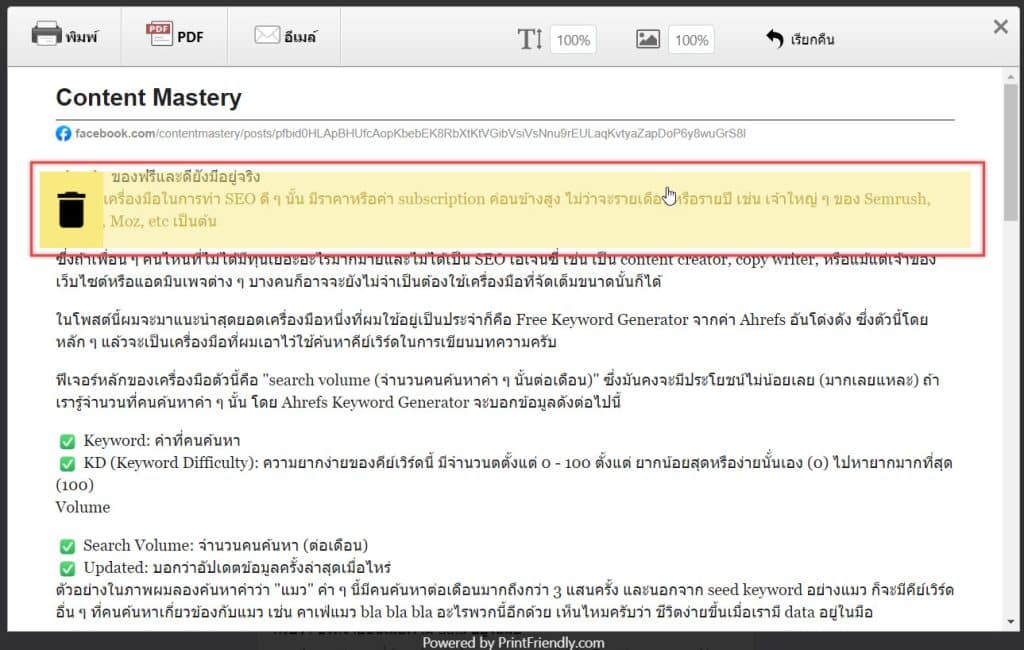
Task: Click the Facebook logo icon beside the URL
Action: pyautogui.click(x=63, y=133)
